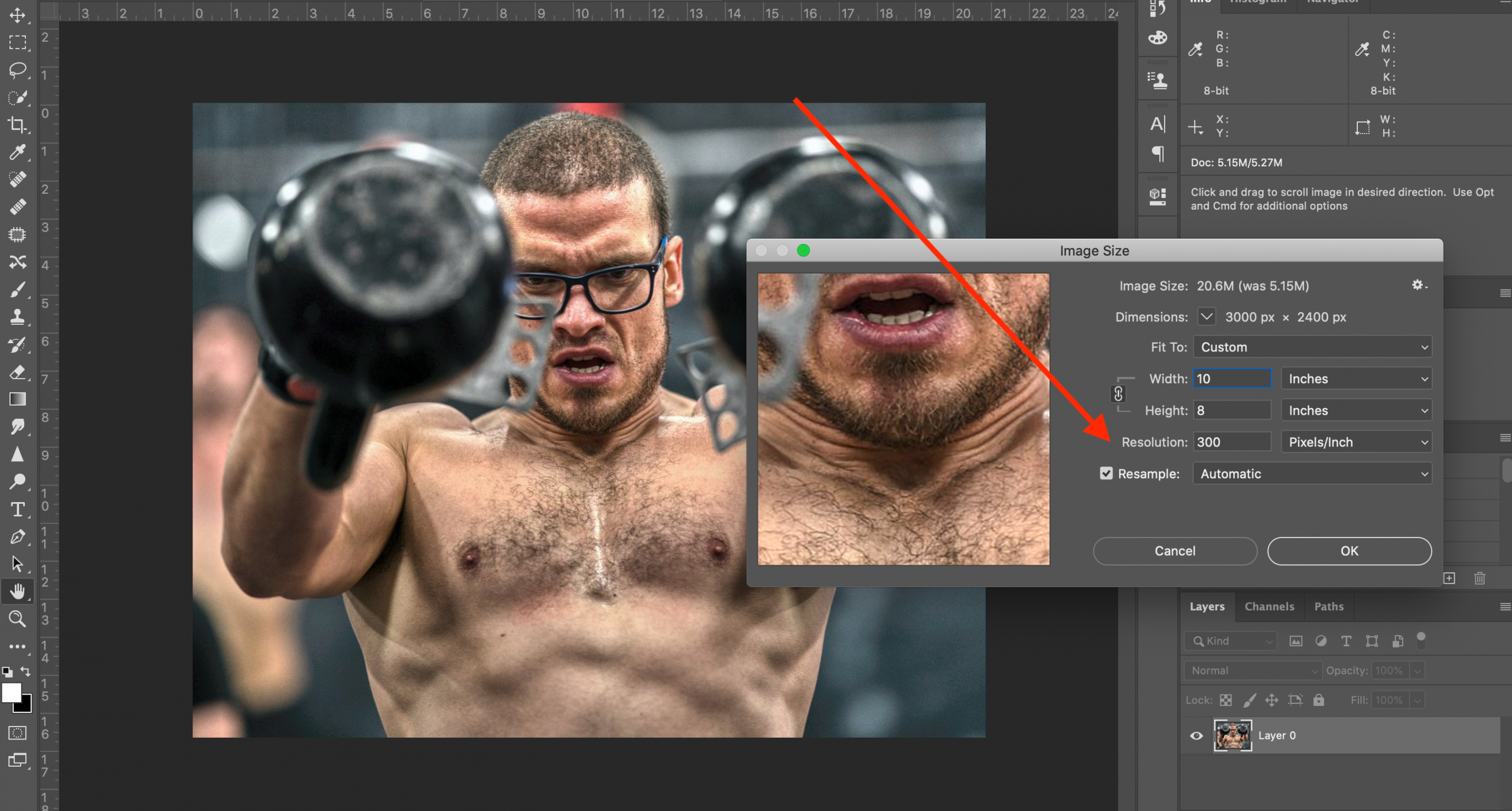Hide Layer 0 with the eye icon
Viewport: 1512px width, 811px height.
coord(1196,735)
